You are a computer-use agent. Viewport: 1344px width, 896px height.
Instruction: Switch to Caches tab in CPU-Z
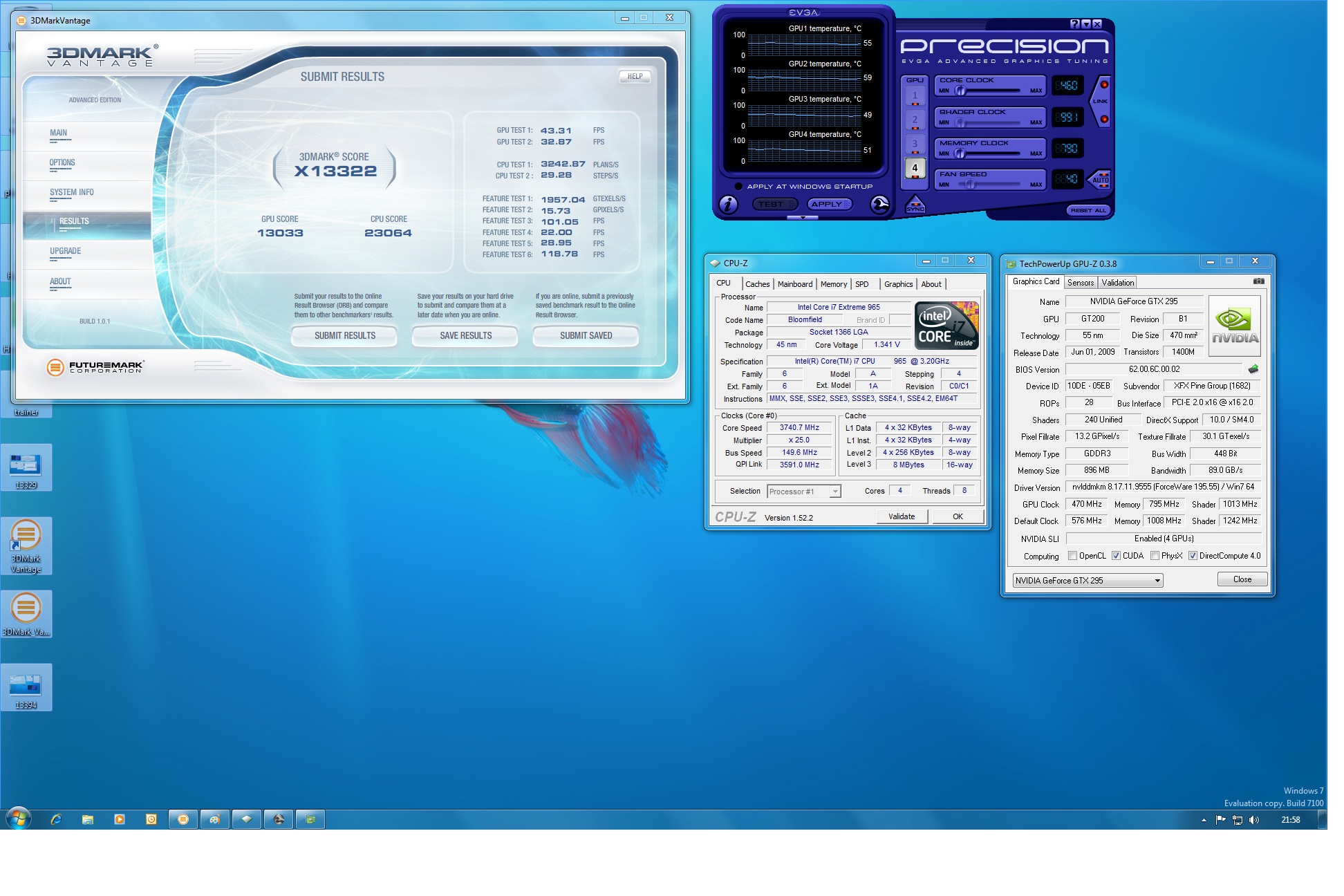[x=757, y=284]
